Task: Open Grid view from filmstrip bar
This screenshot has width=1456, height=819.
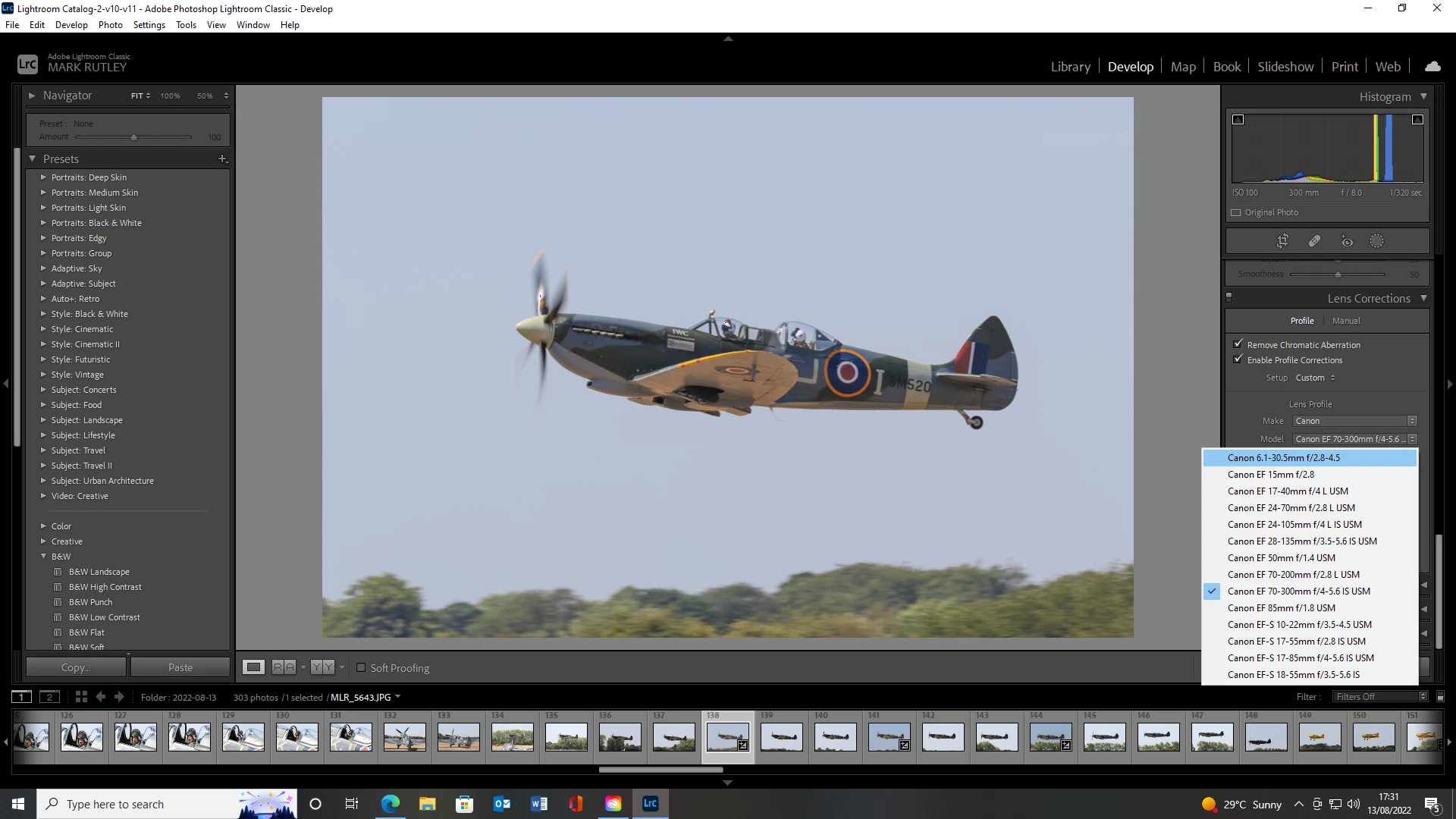Action: [x=81, y=697]
